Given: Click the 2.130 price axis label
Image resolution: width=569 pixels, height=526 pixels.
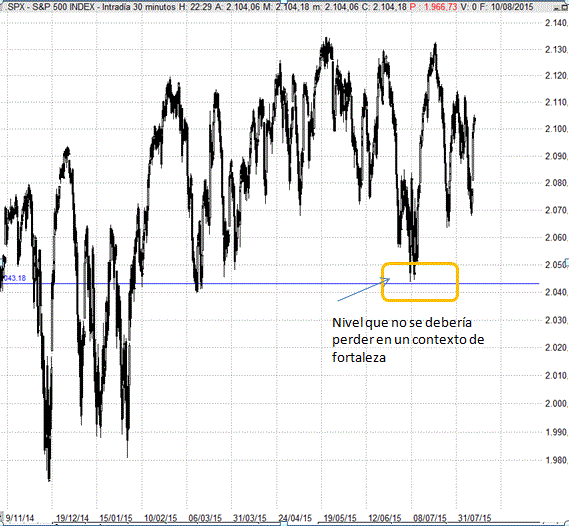Looking at the screenshot, I should click(x=556, y=50).
